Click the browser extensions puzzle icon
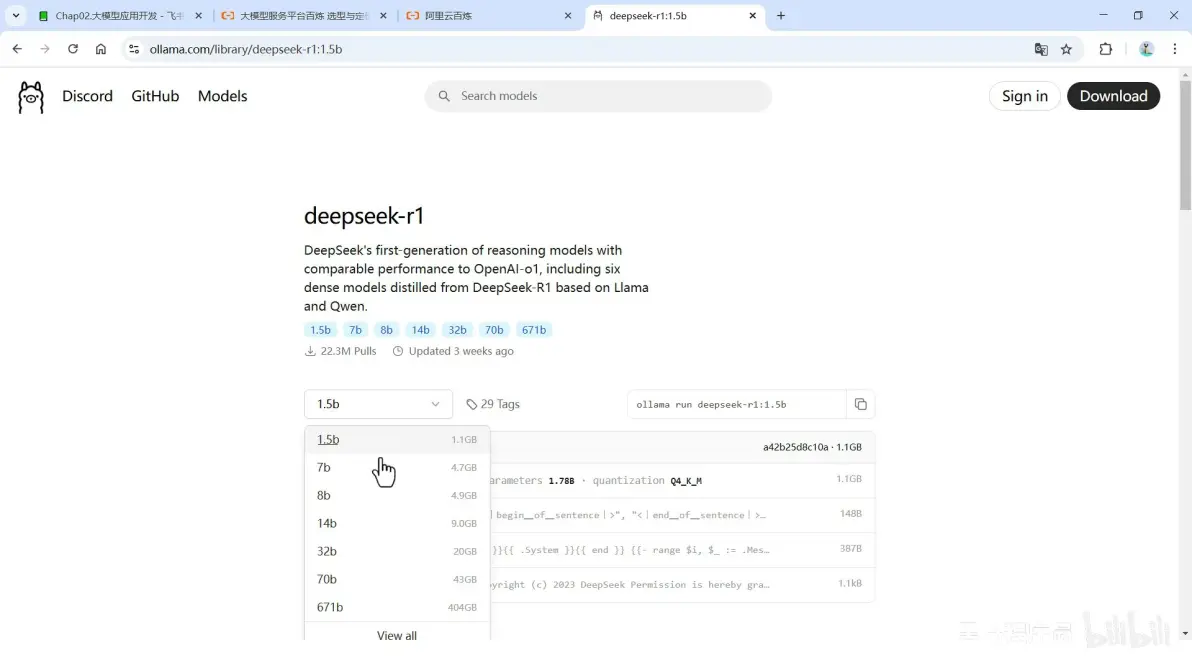 (x=1105, y=48)
